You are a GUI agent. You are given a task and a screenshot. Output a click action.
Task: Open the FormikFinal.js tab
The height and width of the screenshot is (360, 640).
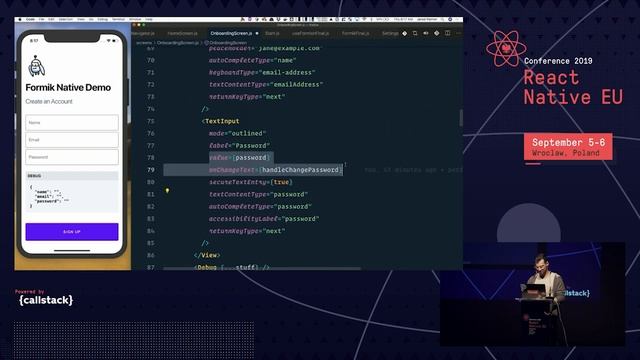pos(356,33)
